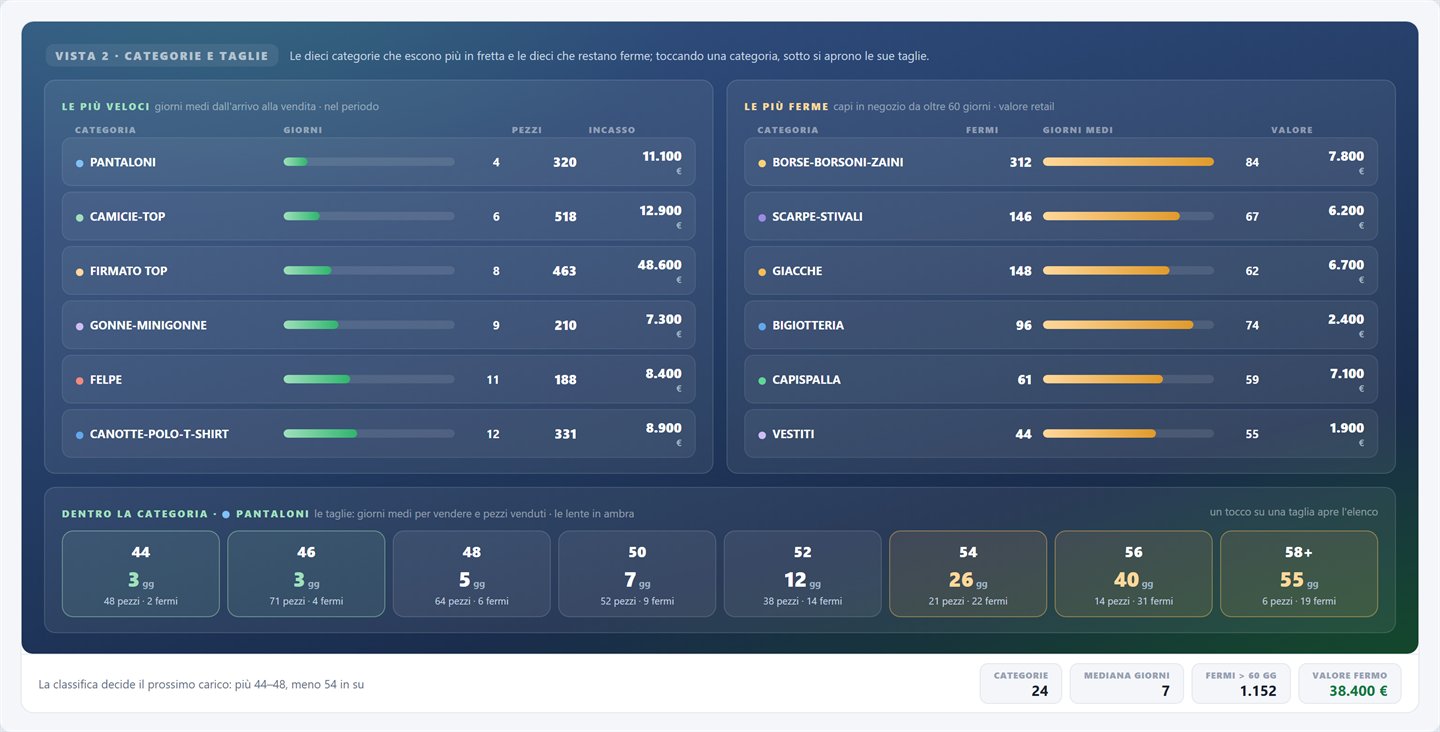Click the INCASSO column header

[612, 130]
